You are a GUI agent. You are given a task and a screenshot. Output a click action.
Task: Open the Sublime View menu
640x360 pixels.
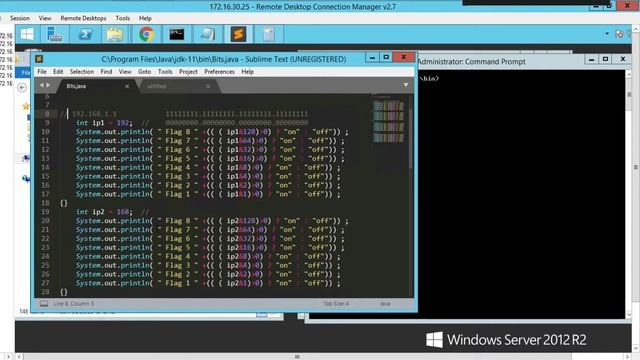pyautogui.click(x=125, y=71)
